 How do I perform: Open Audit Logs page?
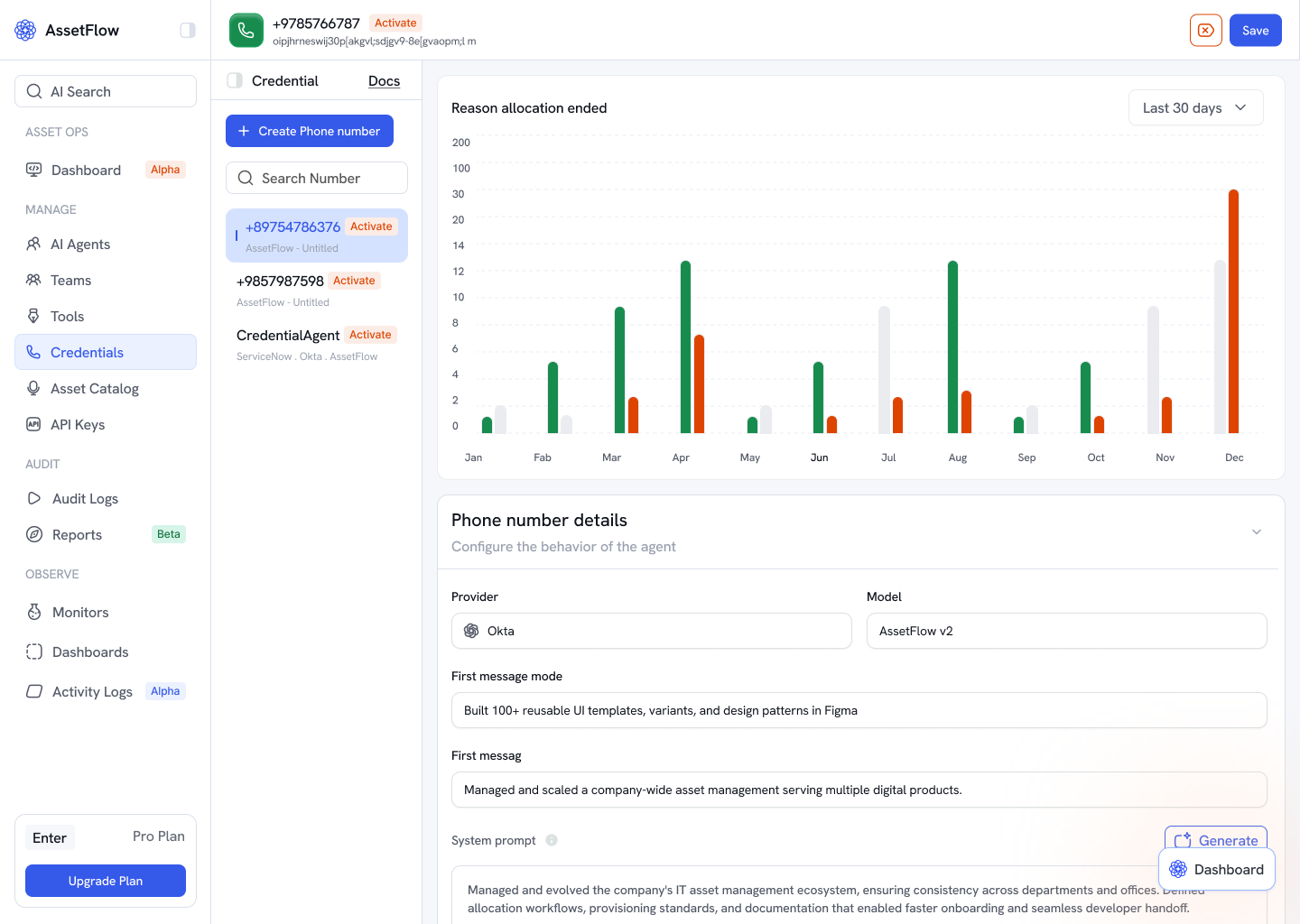tap(106, 498)
